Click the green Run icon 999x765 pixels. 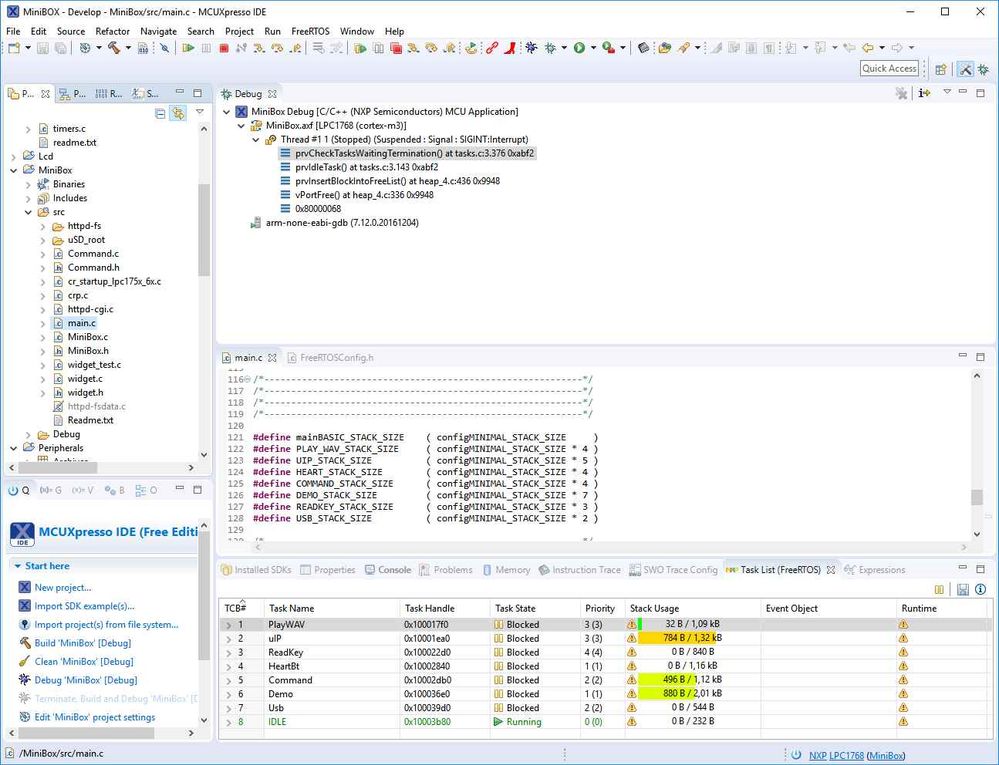point(579,48)
